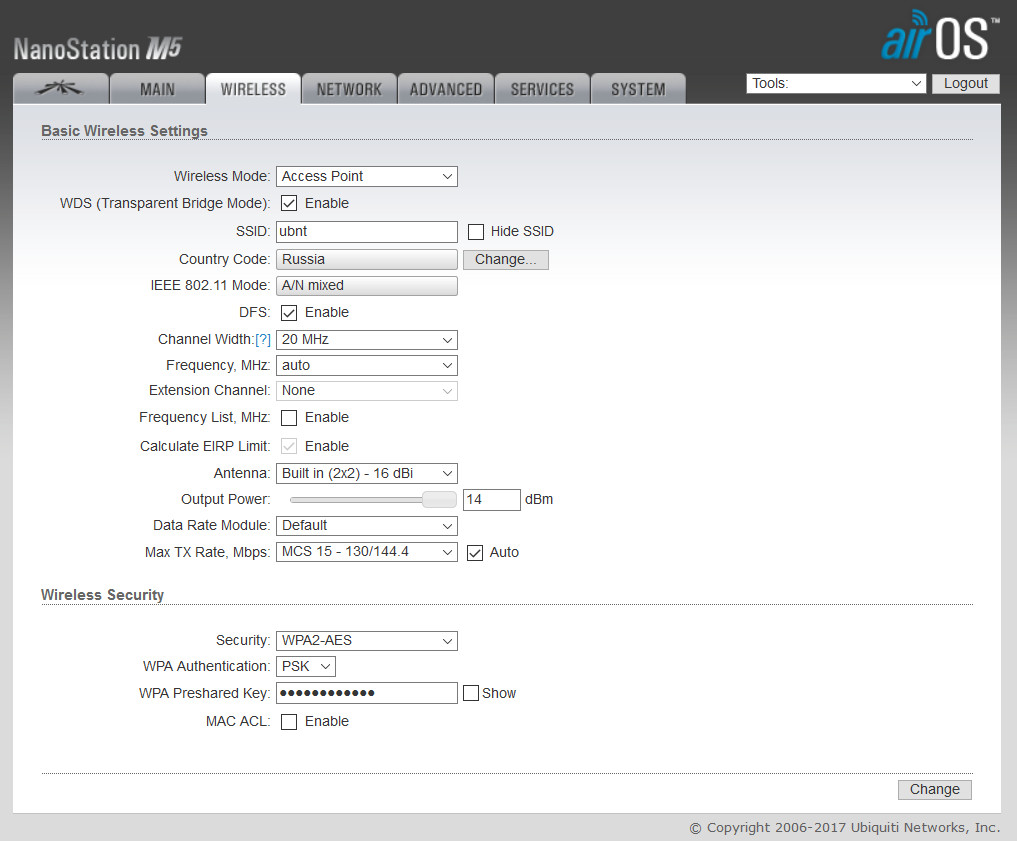Enable the MAC ACL checkbox
The height and width of the screenshot is (841, 1017).
(x=289, y=722)
